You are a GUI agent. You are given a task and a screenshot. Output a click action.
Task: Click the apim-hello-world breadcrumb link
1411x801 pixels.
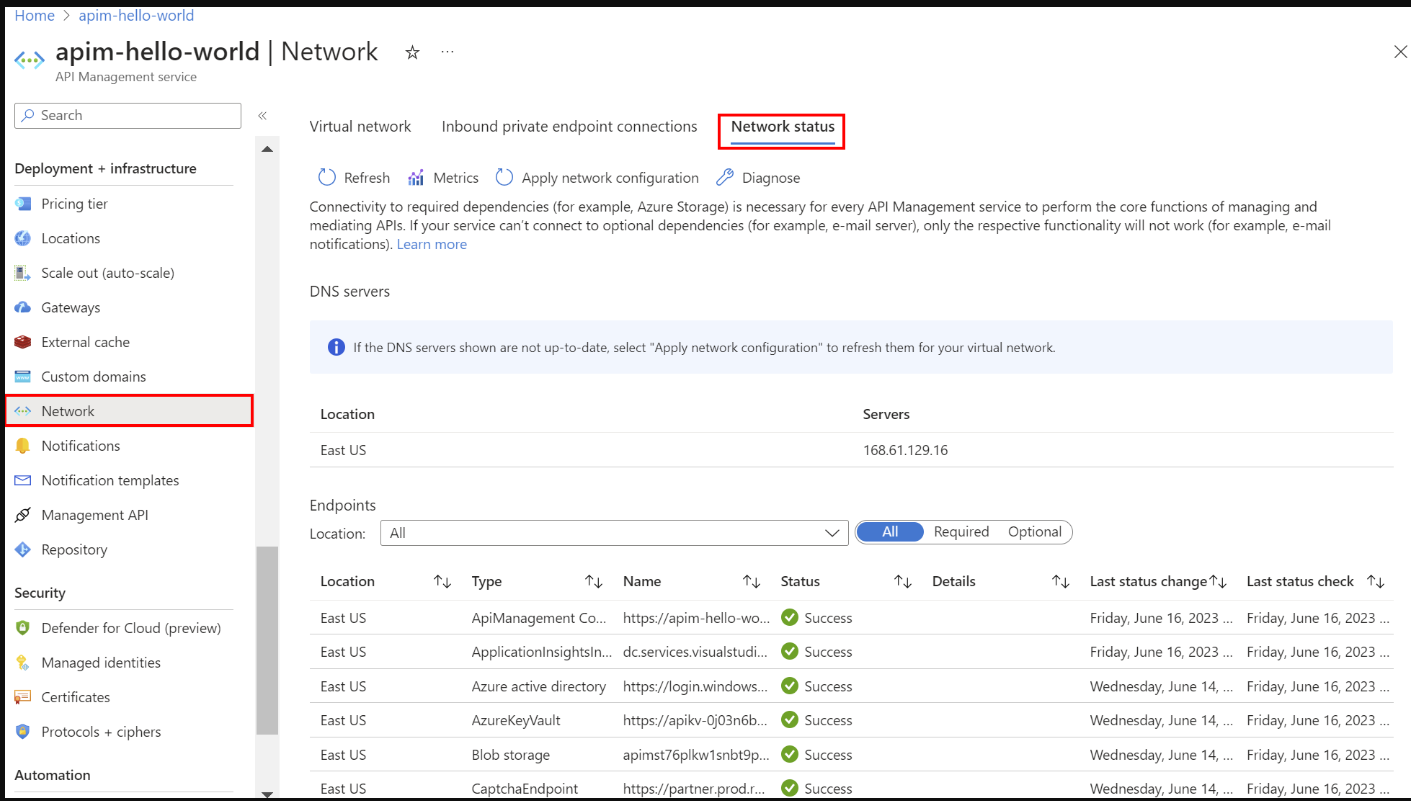(x=137, y=16)
